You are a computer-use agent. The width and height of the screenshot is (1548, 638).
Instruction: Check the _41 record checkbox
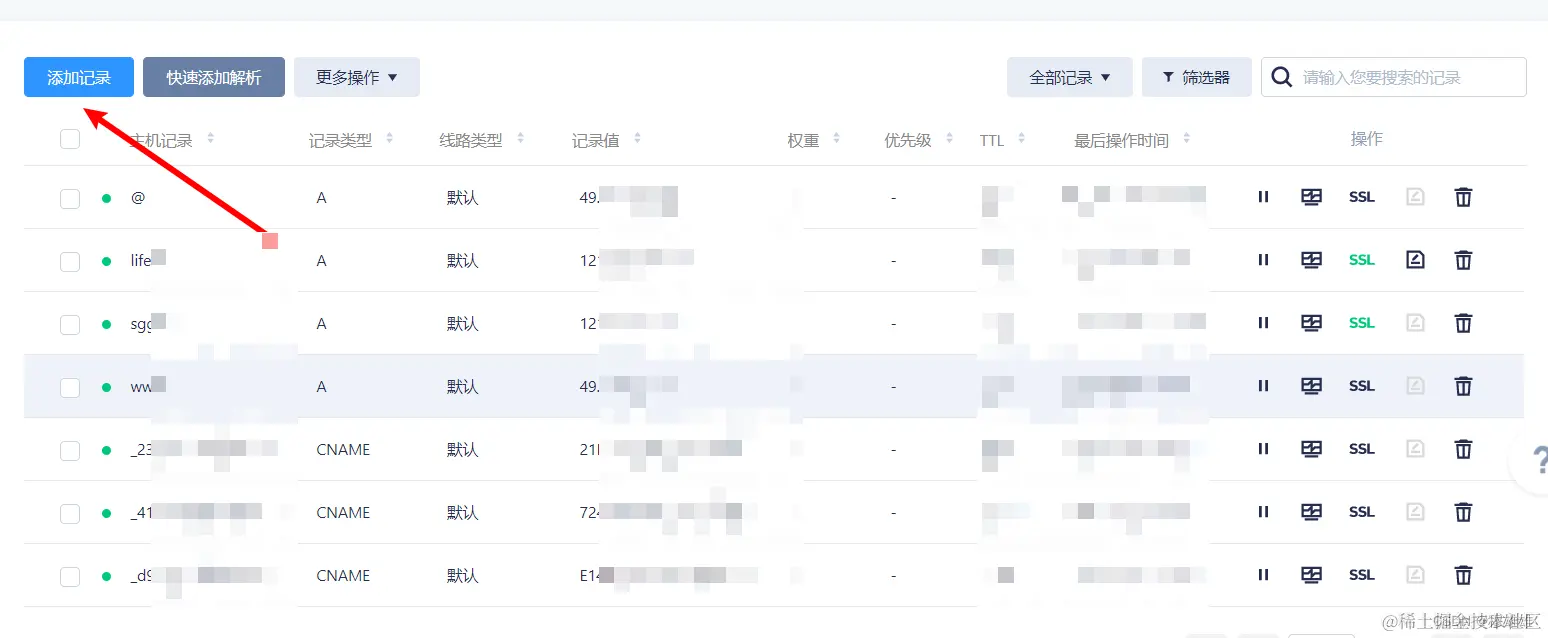[x=70, y=513]
